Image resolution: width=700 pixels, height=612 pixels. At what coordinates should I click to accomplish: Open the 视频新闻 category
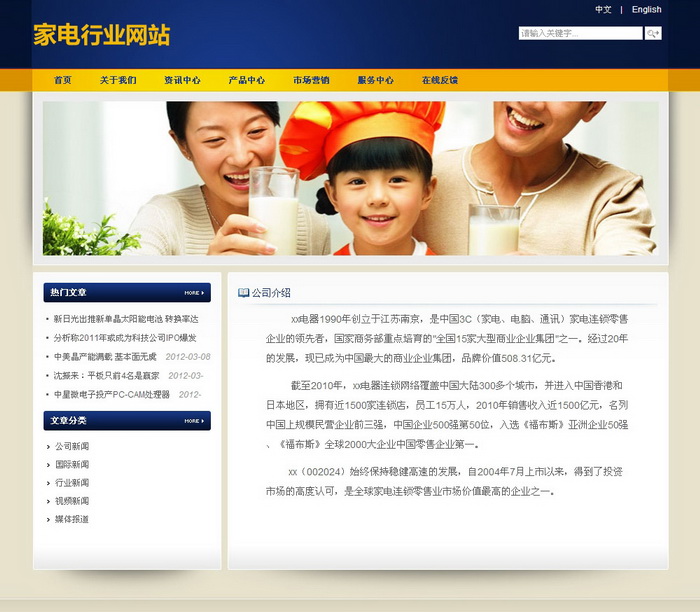coord(72,501)
